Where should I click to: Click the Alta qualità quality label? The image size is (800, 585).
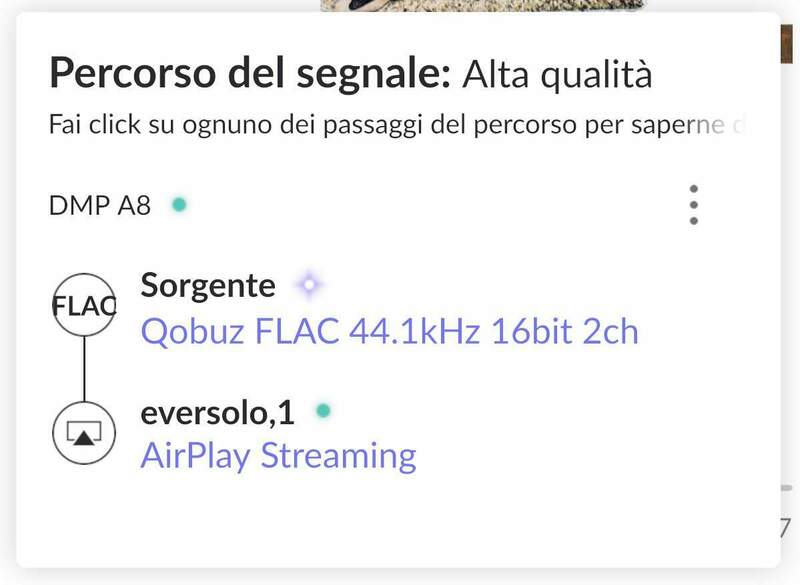(557, 74)
